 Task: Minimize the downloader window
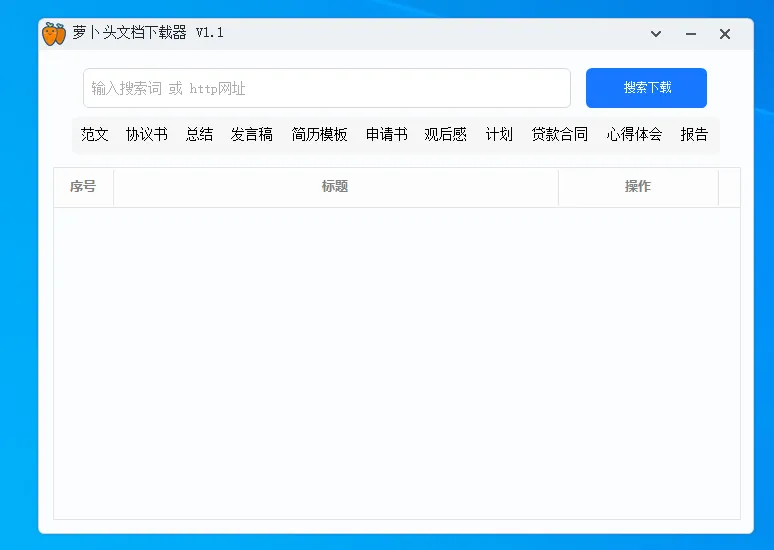tap(691, 34)
